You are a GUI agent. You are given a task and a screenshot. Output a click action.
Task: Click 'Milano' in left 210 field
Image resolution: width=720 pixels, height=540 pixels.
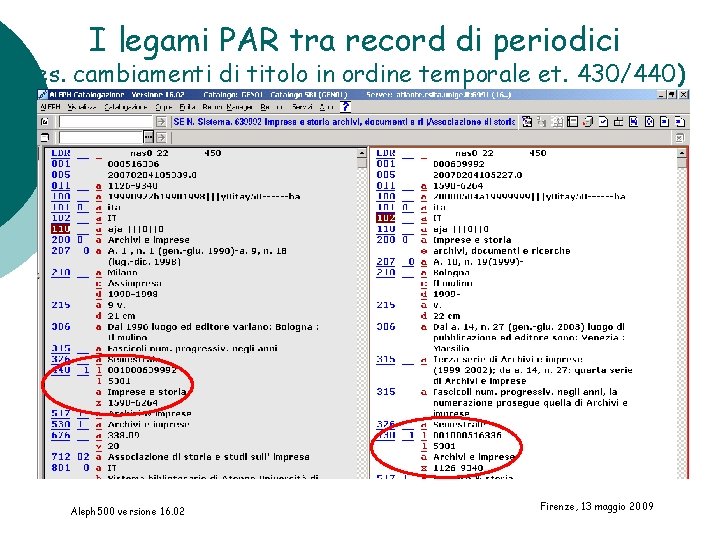[x=122, y=272]
